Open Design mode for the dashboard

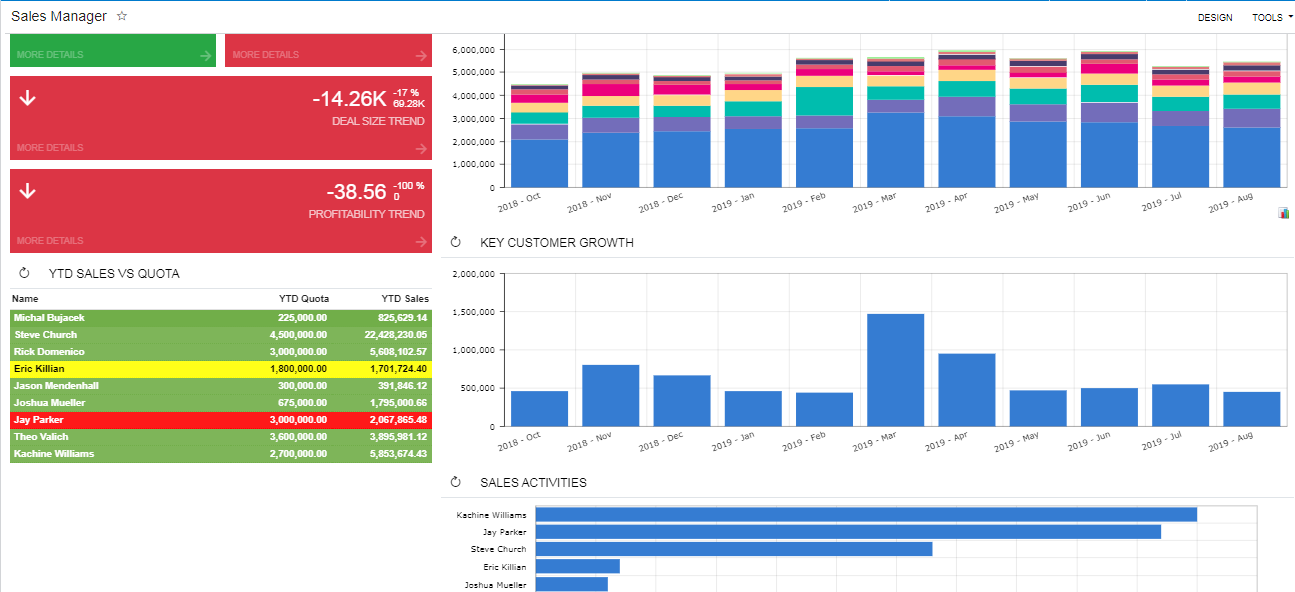coord(1214,18)
